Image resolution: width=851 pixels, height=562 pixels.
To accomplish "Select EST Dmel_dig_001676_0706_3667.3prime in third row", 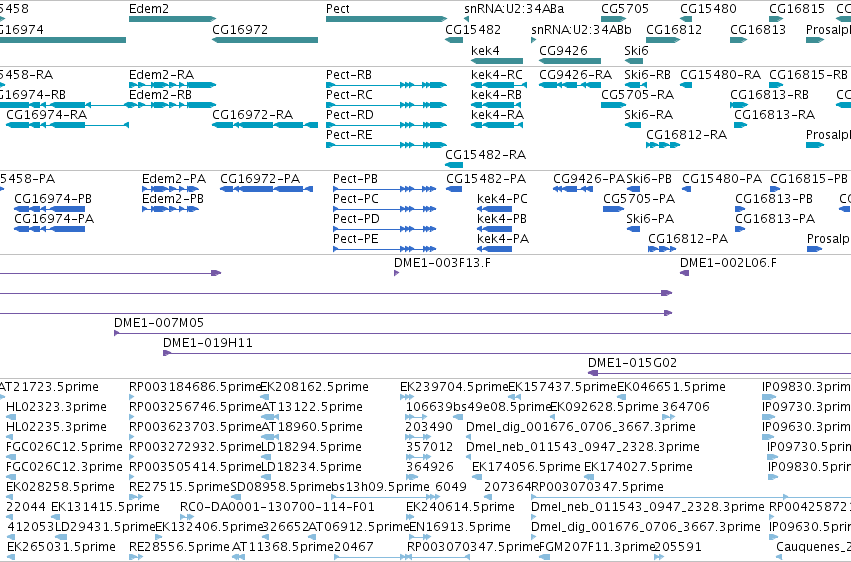I will point(581,427).
